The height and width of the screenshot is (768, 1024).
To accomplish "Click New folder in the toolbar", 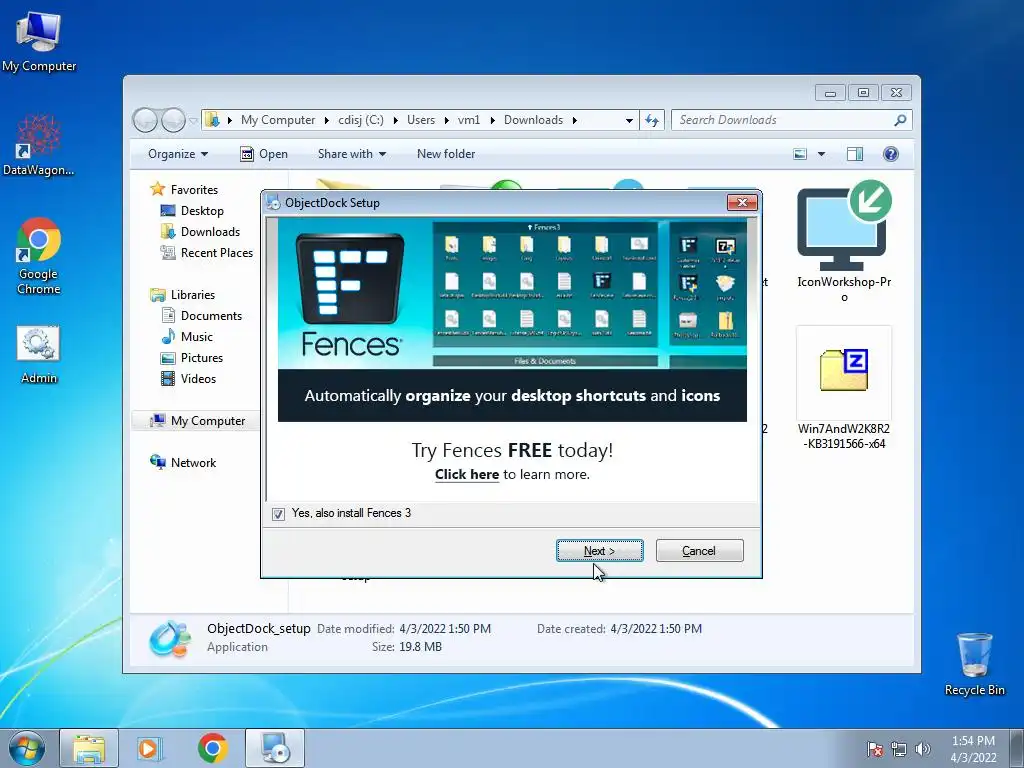I will tap(446, 154).
